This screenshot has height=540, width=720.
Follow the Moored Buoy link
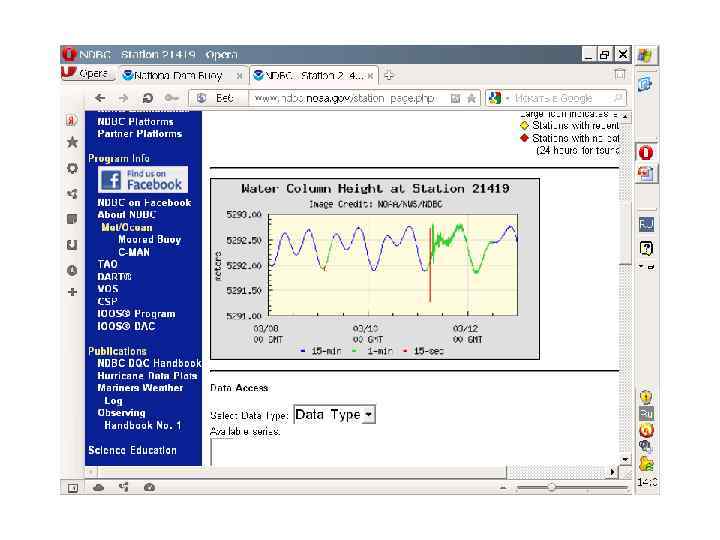[x=150, y=240]
